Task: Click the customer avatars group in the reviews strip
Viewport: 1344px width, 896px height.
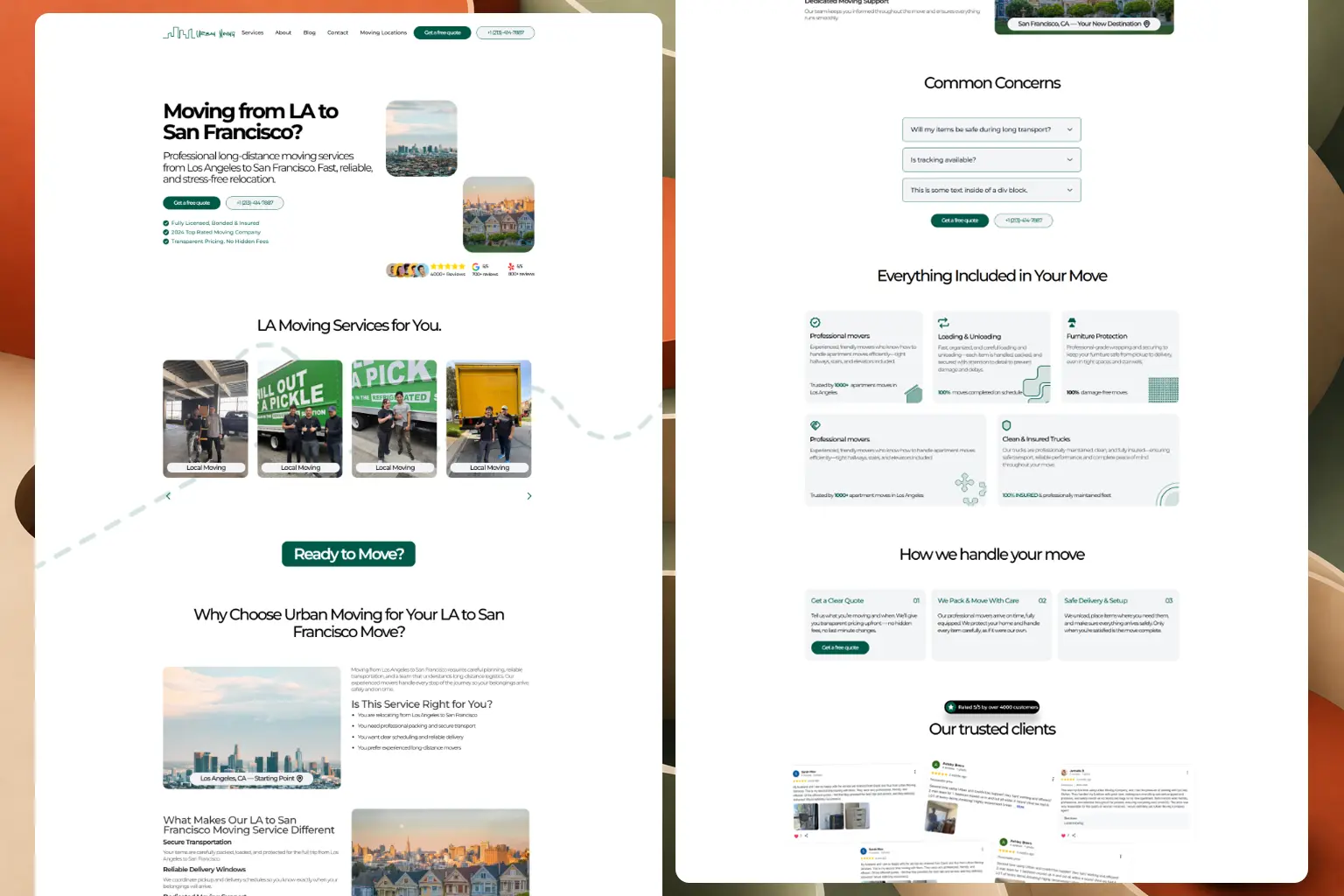Action: click(x=407, y=270)
